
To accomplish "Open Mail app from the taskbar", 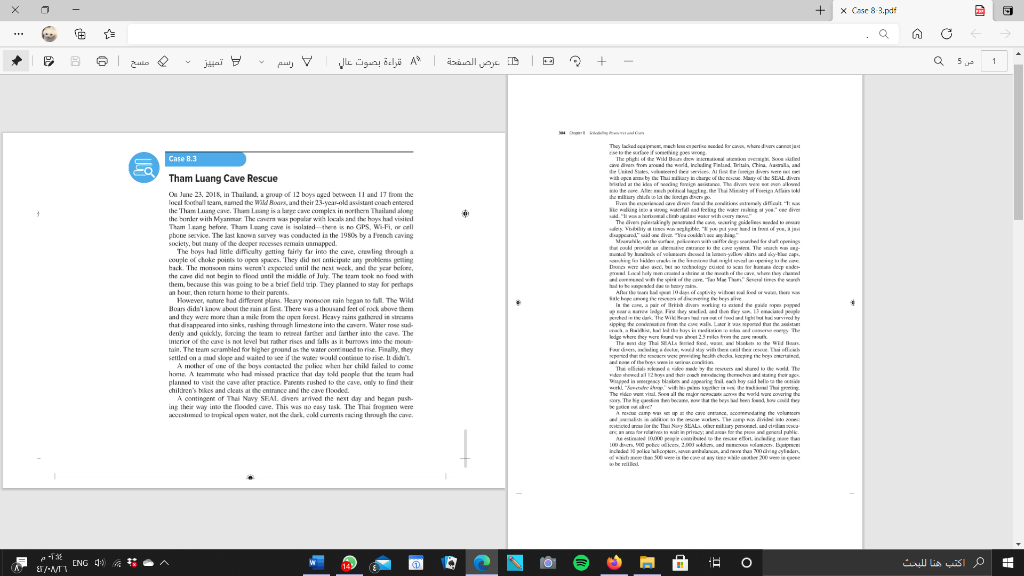I will click(x=383, y=562).
